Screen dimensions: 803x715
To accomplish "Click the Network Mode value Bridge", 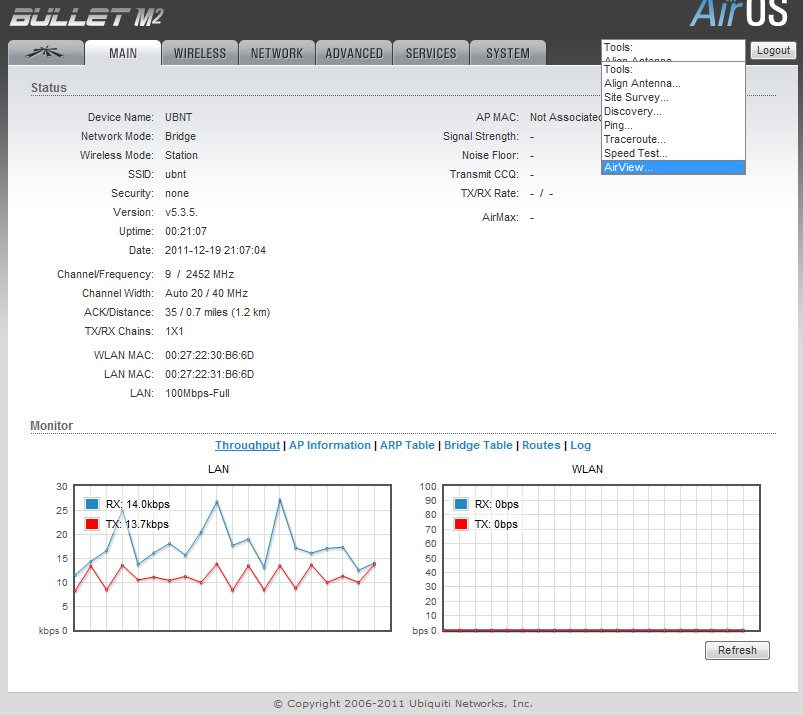I will tap(180, 136).
